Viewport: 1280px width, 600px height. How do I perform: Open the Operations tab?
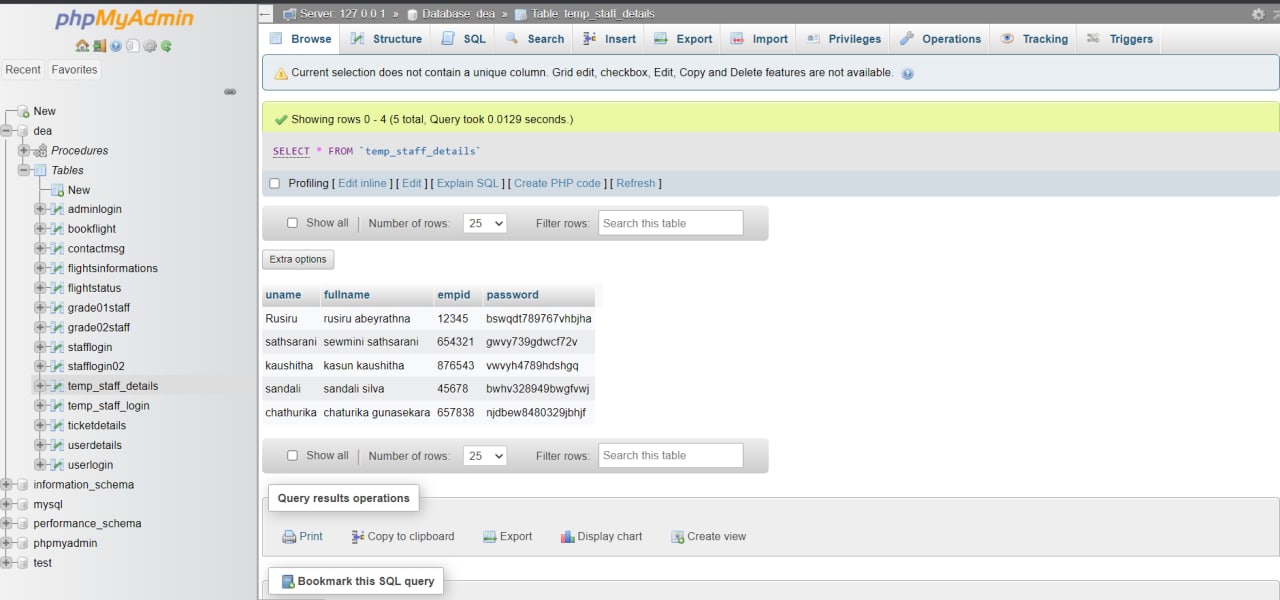coord(940,39)
